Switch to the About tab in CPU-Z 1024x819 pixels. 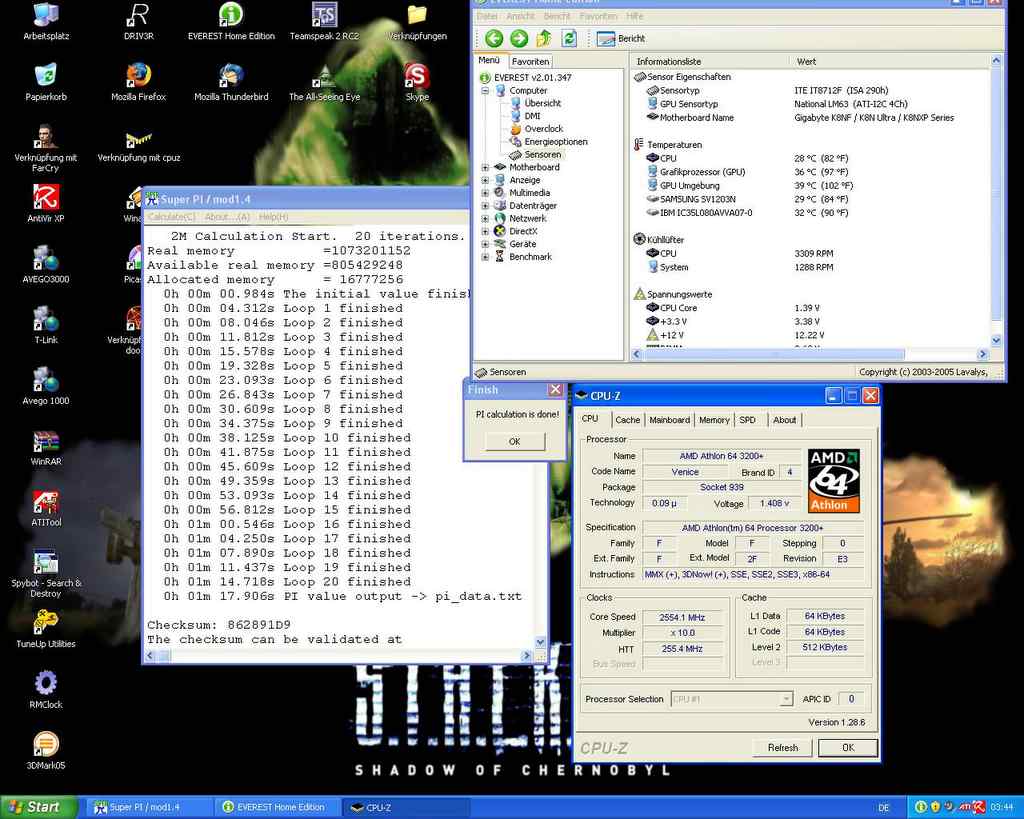click(x=784, y=420)
